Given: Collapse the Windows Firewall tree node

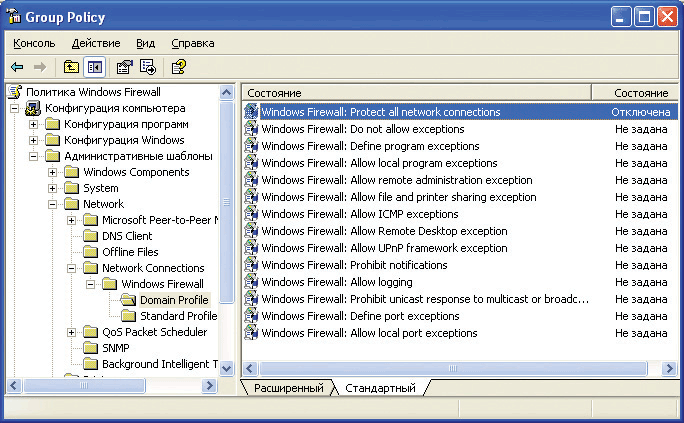Looking at the screenshot, I should pyautogui.click(x=91, y=284).
